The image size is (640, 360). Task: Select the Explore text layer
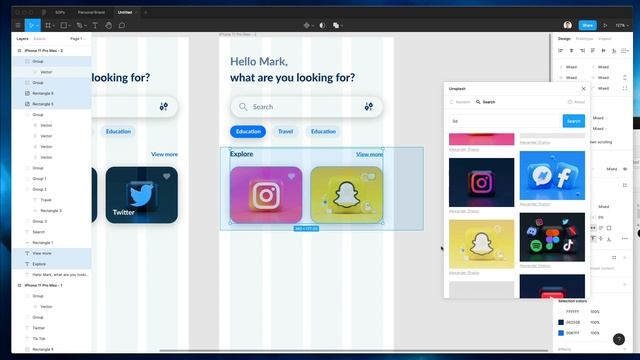pyautogui.click(x=52, y=264)
